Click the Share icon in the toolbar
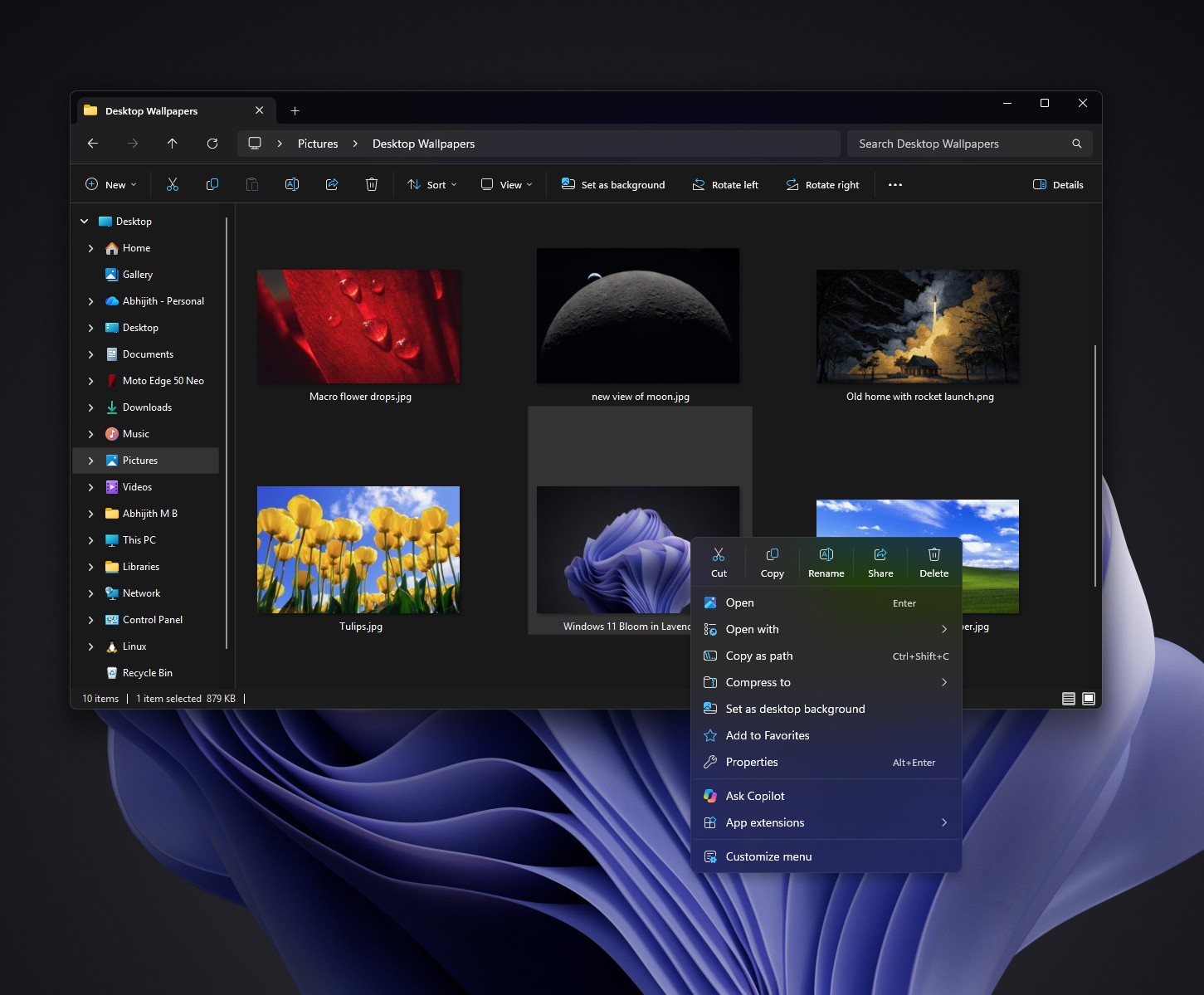Image resolution: width=1204 pixels, height=995 pixels. [332, 184]
